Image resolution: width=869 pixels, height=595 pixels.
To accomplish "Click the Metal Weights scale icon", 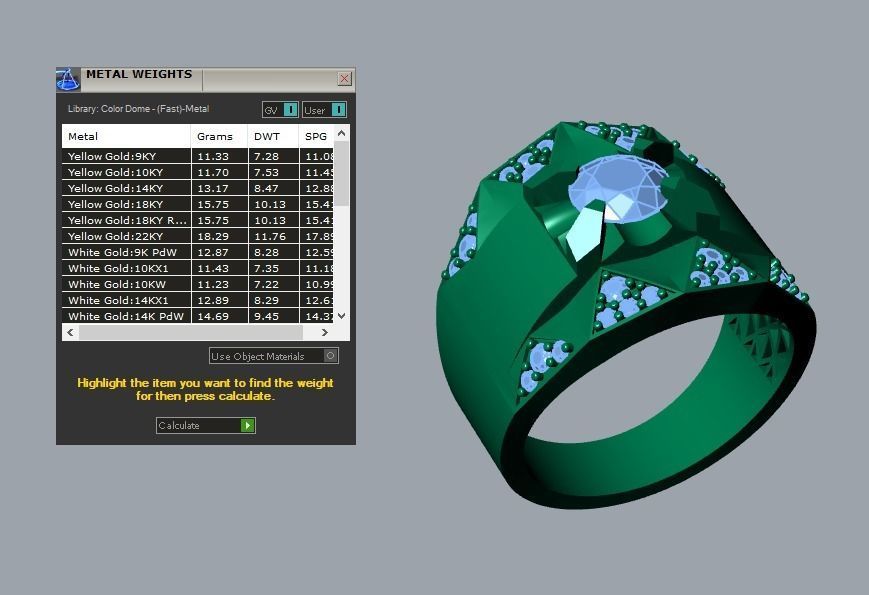I will click(68, 80).
